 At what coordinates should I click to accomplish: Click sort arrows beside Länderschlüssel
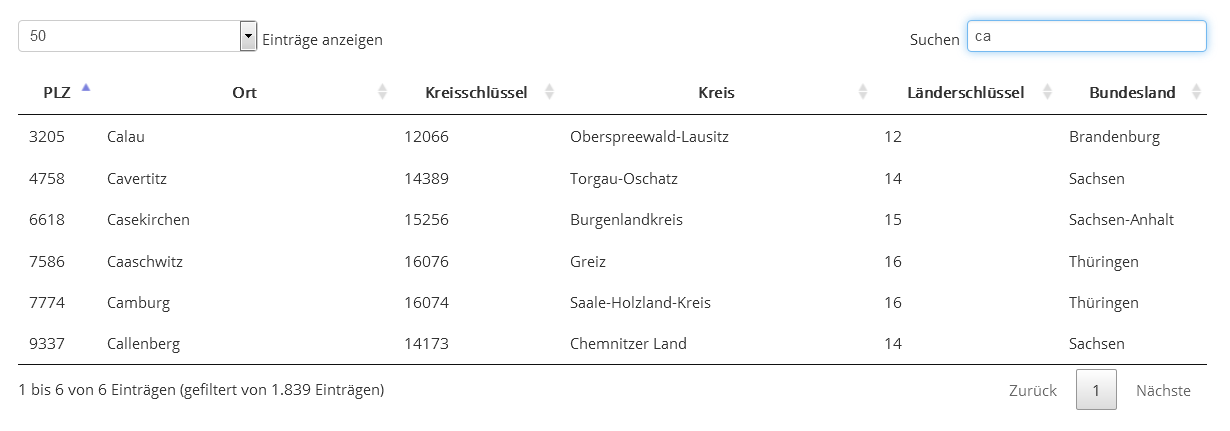click(1047, 92)
